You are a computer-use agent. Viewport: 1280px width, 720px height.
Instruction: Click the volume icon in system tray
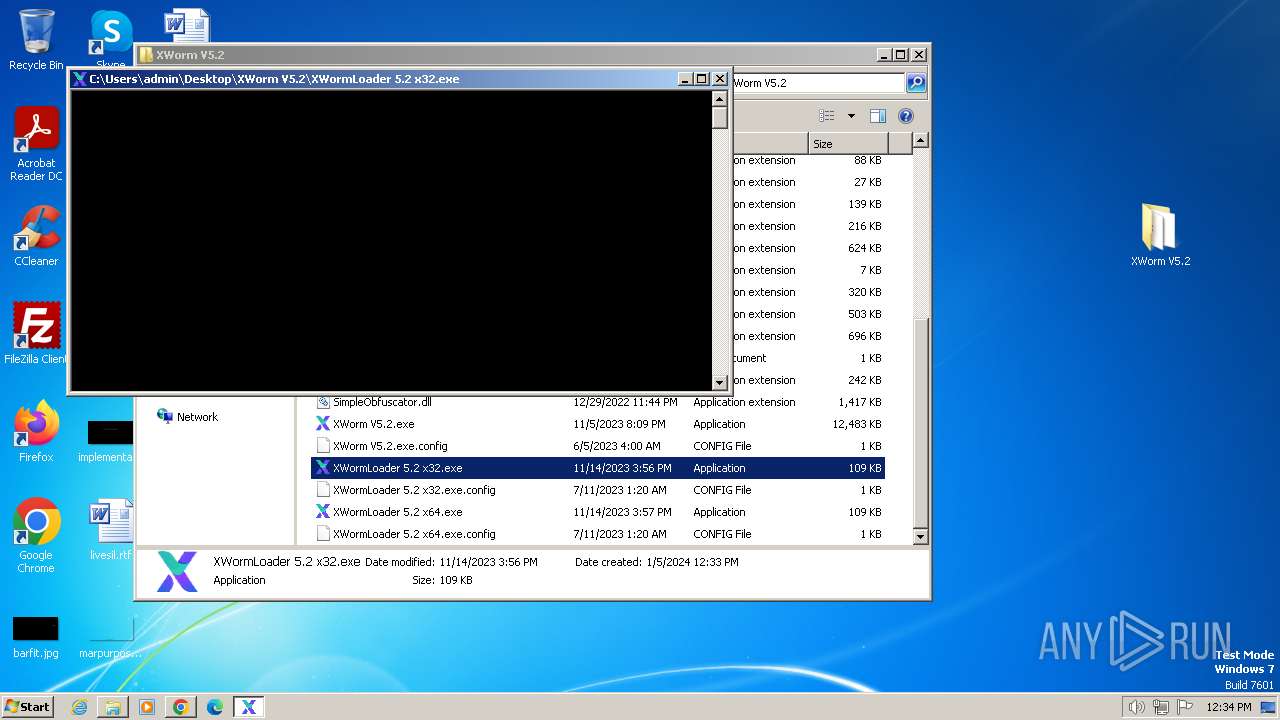[1137, 707]
